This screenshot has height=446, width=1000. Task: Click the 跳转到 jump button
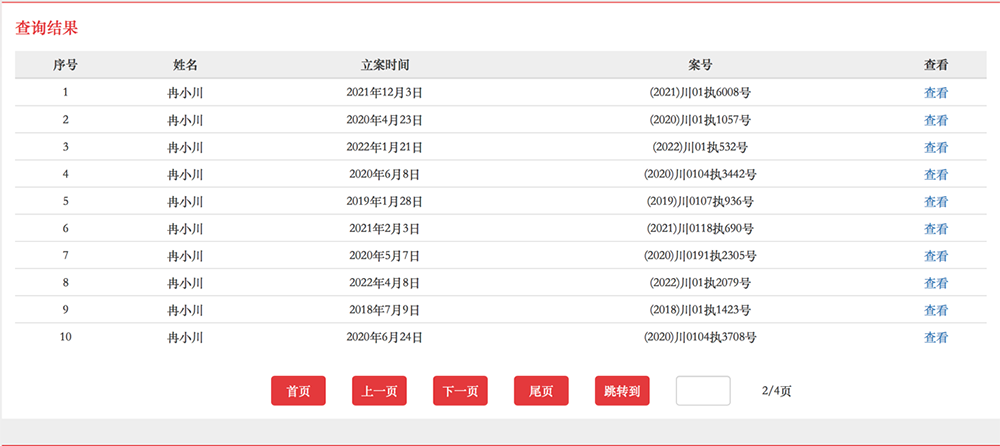(x=622, y=390)
